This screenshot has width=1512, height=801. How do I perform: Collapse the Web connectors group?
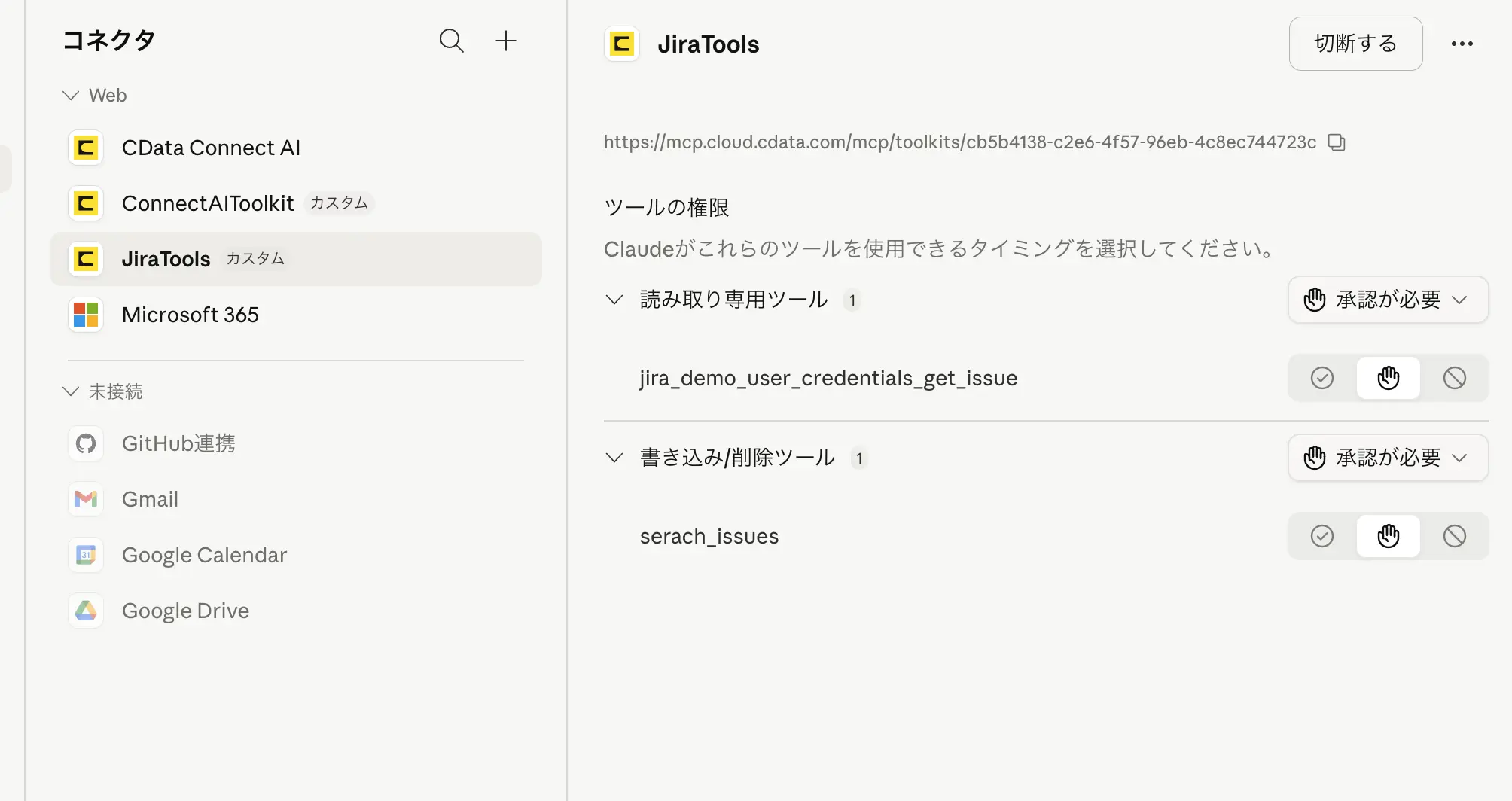tap(71, 96)
